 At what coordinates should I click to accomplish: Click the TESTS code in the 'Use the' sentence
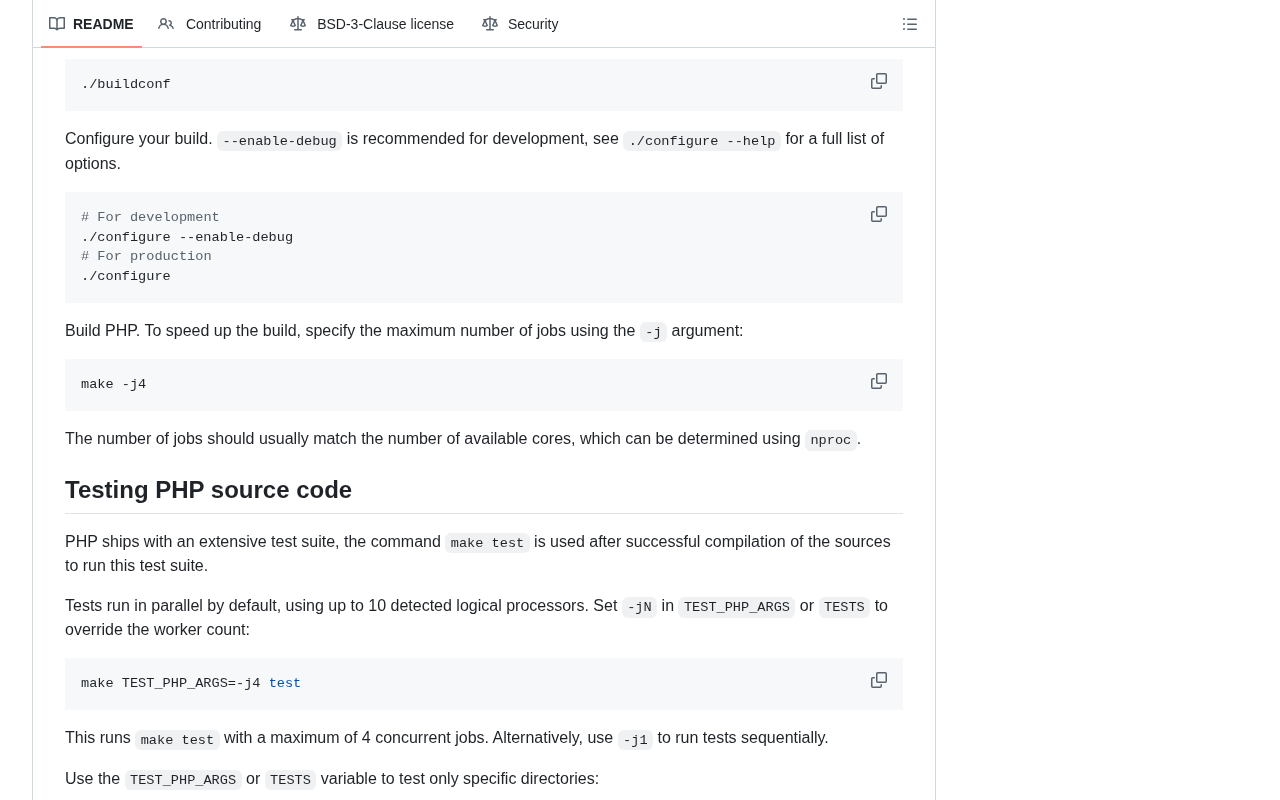coord(290,780)
